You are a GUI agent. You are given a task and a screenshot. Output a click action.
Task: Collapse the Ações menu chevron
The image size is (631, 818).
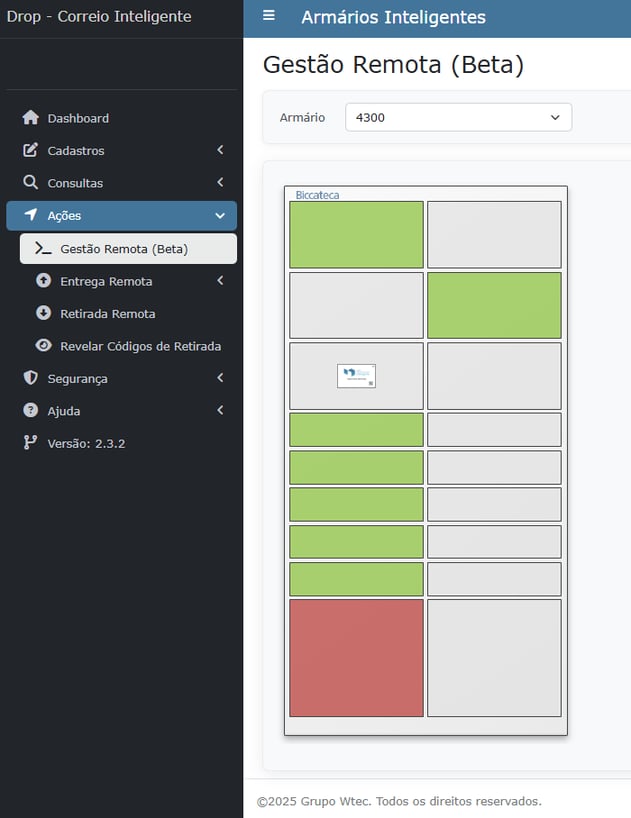pyautogui.click(x=220, y=216)
